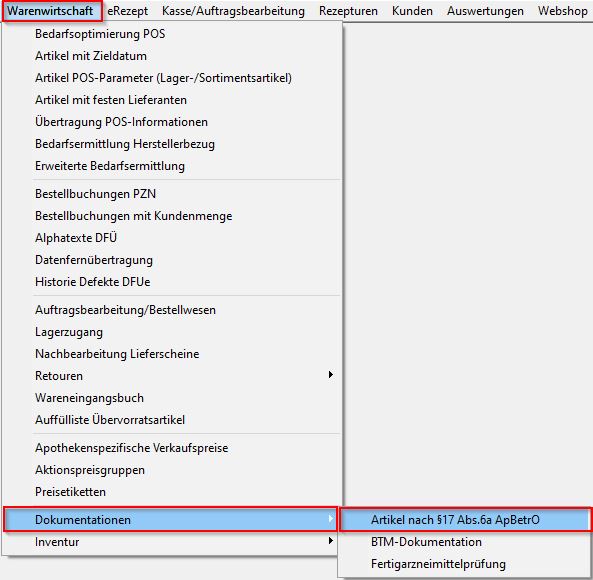The image size is (593, 580).
Task: Expand the Dokumentationen submenu
Action: click(170, 520)
